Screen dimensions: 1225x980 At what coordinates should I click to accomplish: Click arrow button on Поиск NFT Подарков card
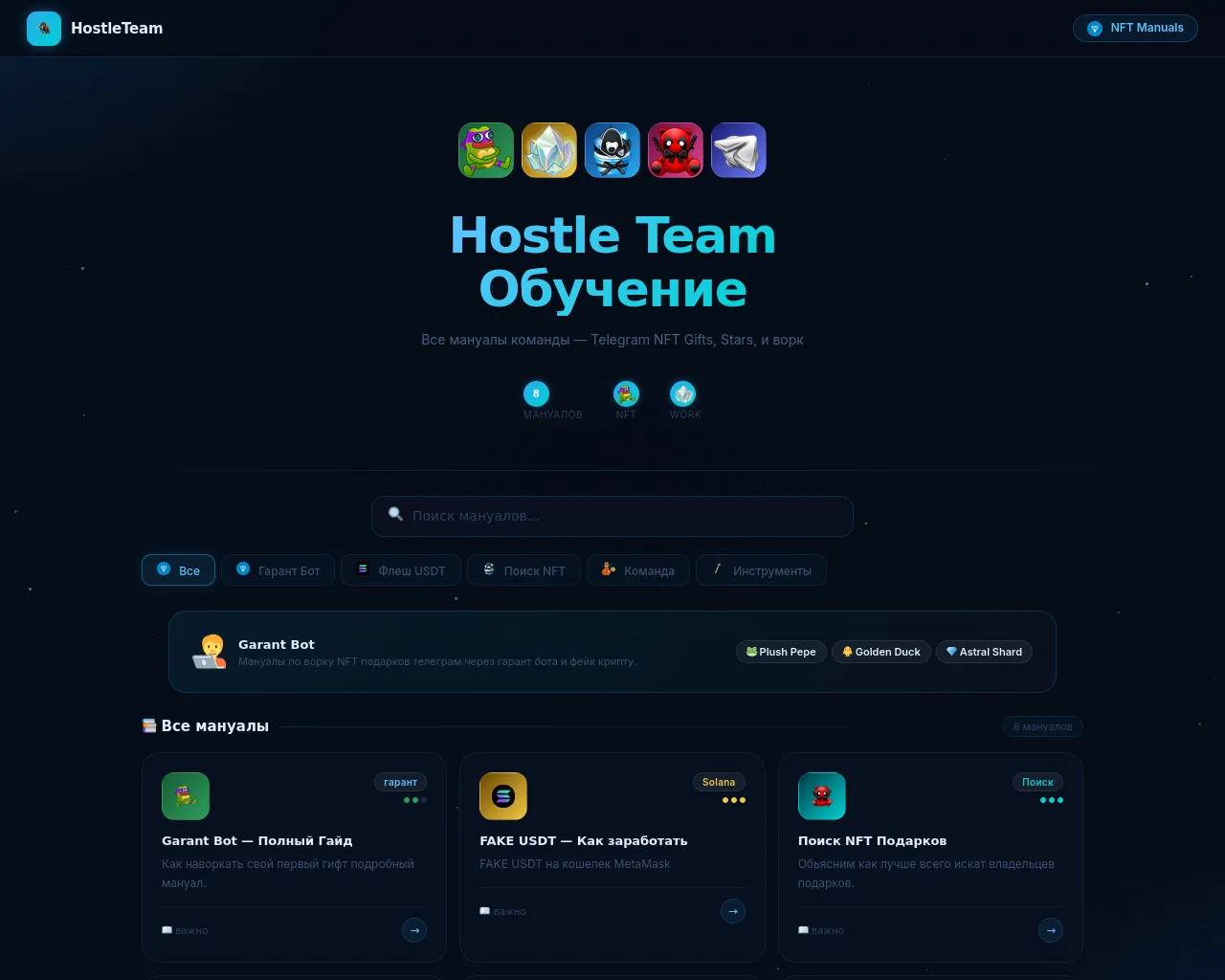coord(1051,930)
